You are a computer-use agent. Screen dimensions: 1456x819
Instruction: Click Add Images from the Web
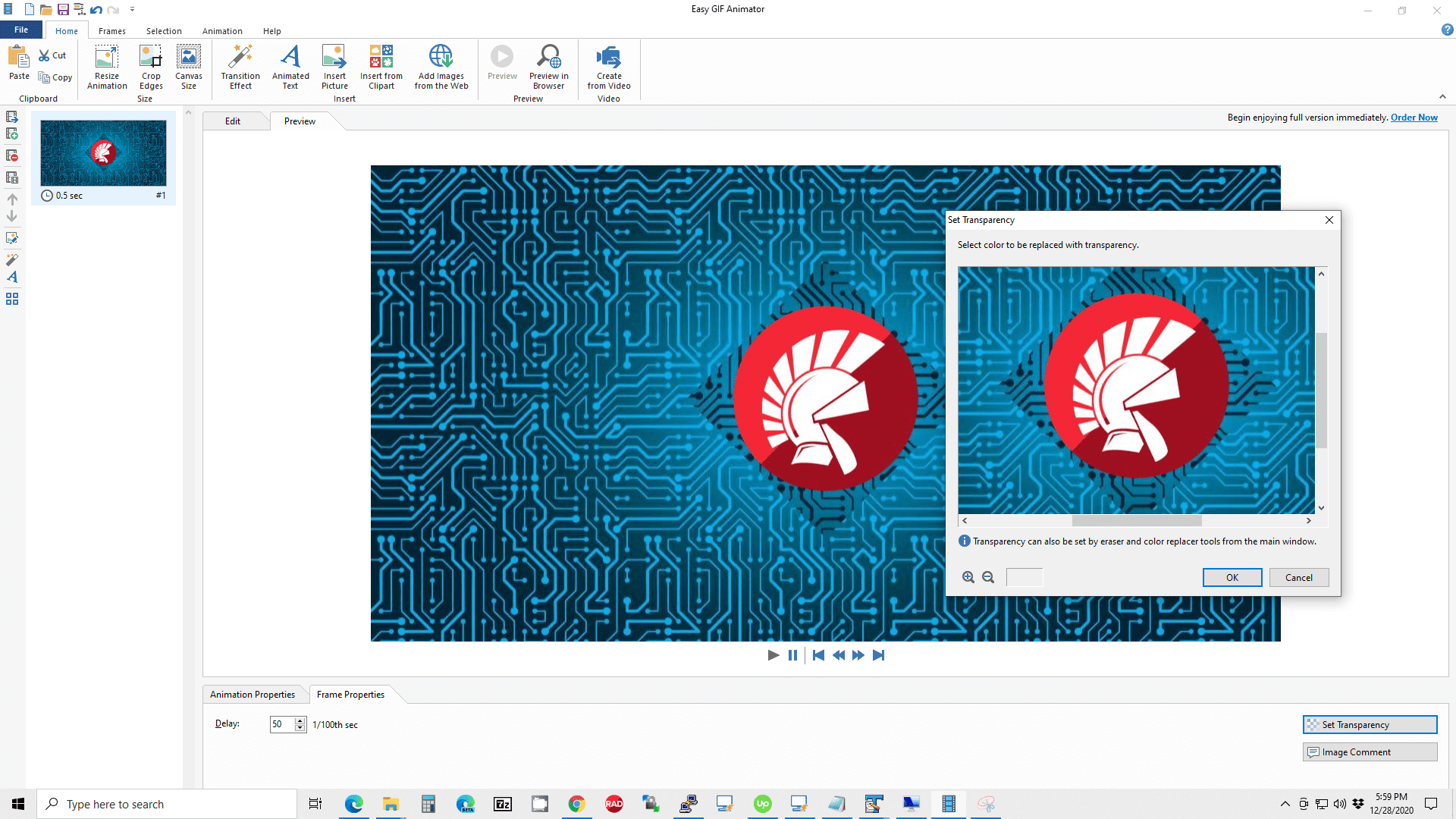coord(441,67)
